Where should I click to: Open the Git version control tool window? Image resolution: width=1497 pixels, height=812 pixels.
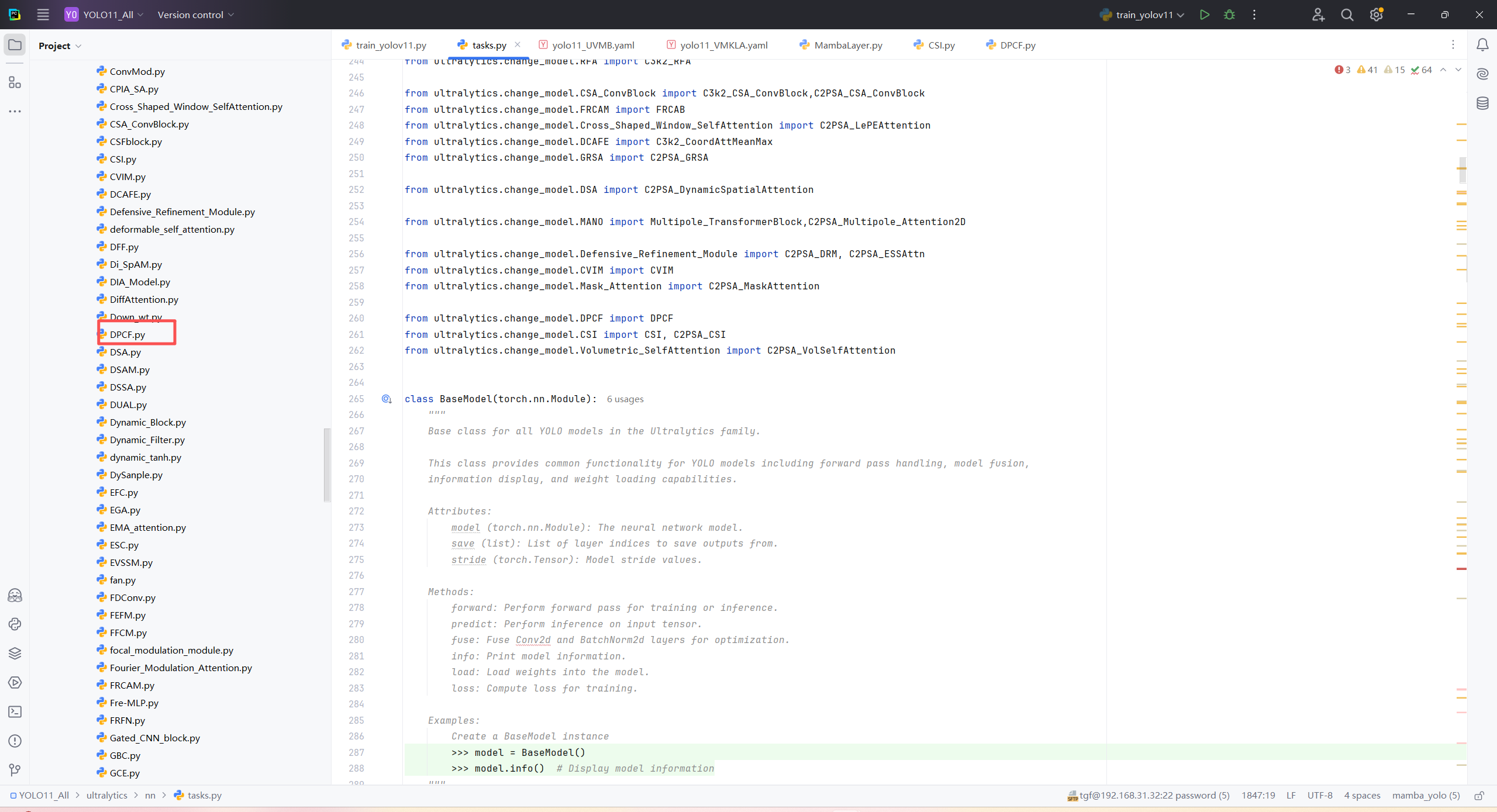[15, 770]
